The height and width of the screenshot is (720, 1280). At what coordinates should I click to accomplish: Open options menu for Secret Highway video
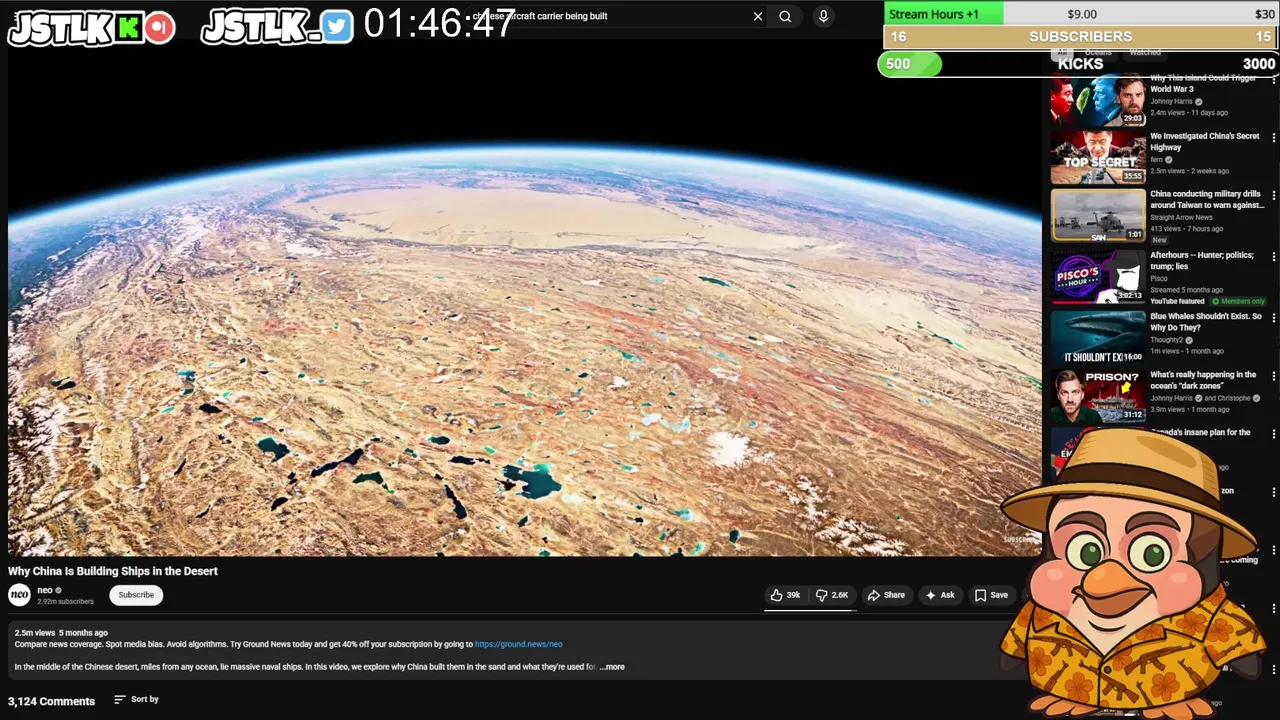pos(1273,137)
